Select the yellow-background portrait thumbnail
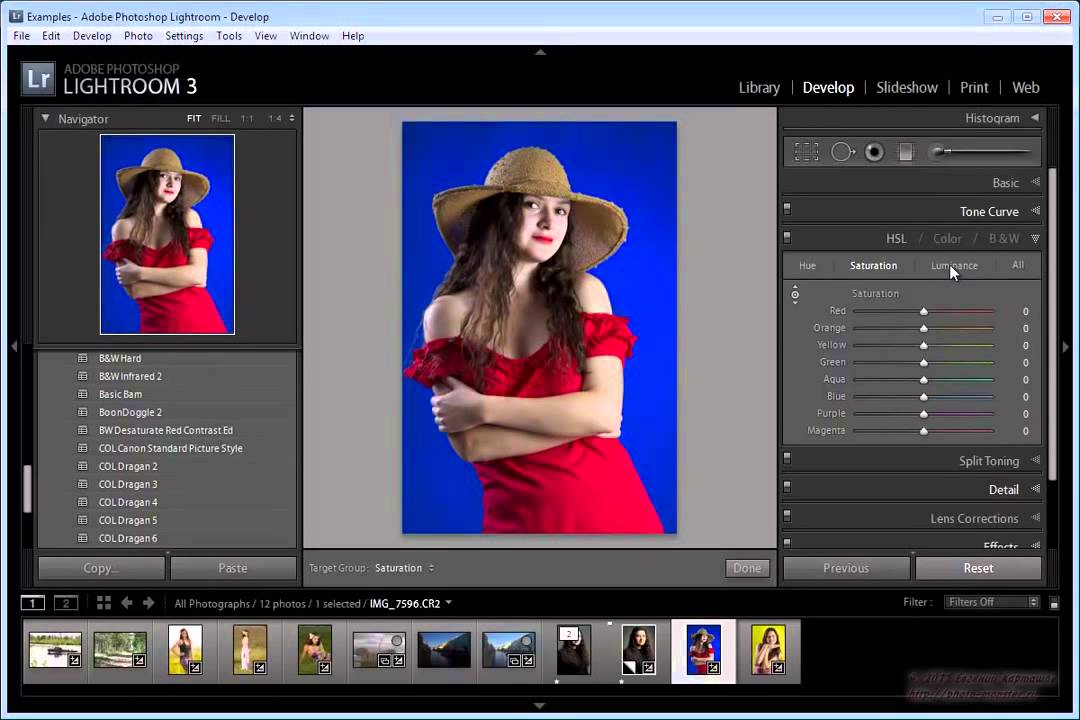Viewport: 1080px width, 720px height. [x=768, y=649]
